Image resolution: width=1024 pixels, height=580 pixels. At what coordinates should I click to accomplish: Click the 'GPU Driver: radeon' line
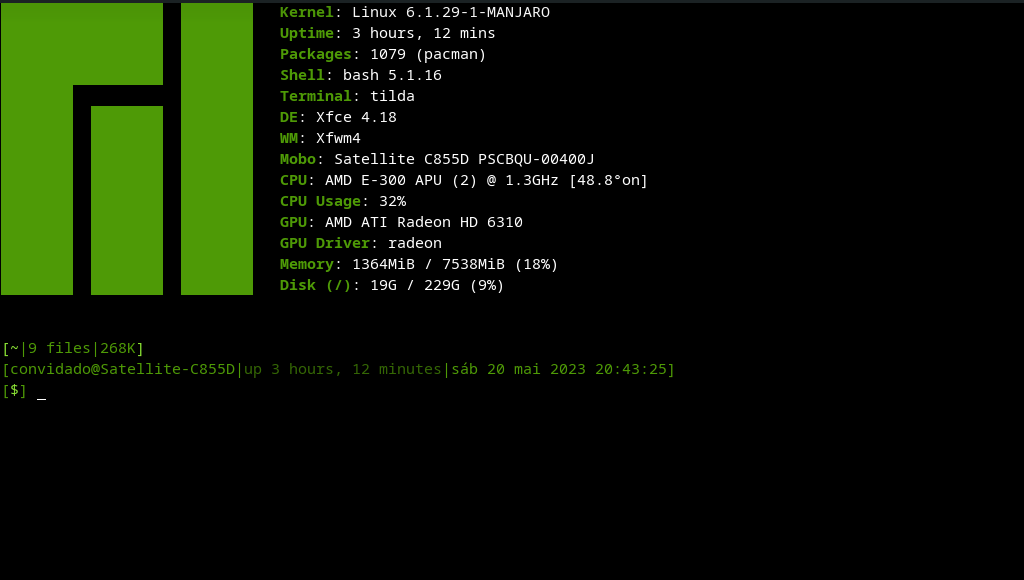360,243
